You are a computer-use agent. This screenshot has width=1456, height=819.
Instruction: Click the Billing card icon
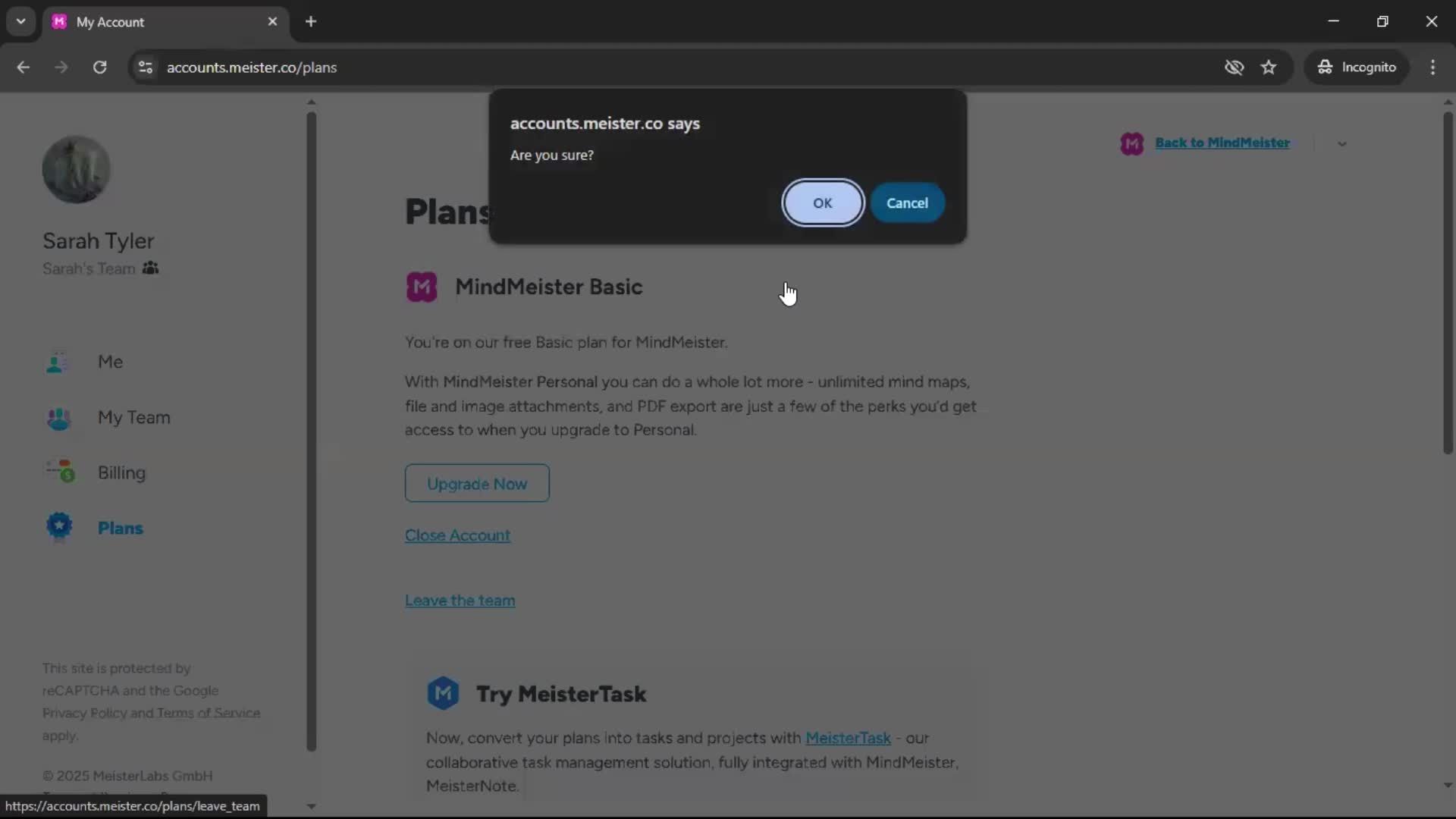60,472
